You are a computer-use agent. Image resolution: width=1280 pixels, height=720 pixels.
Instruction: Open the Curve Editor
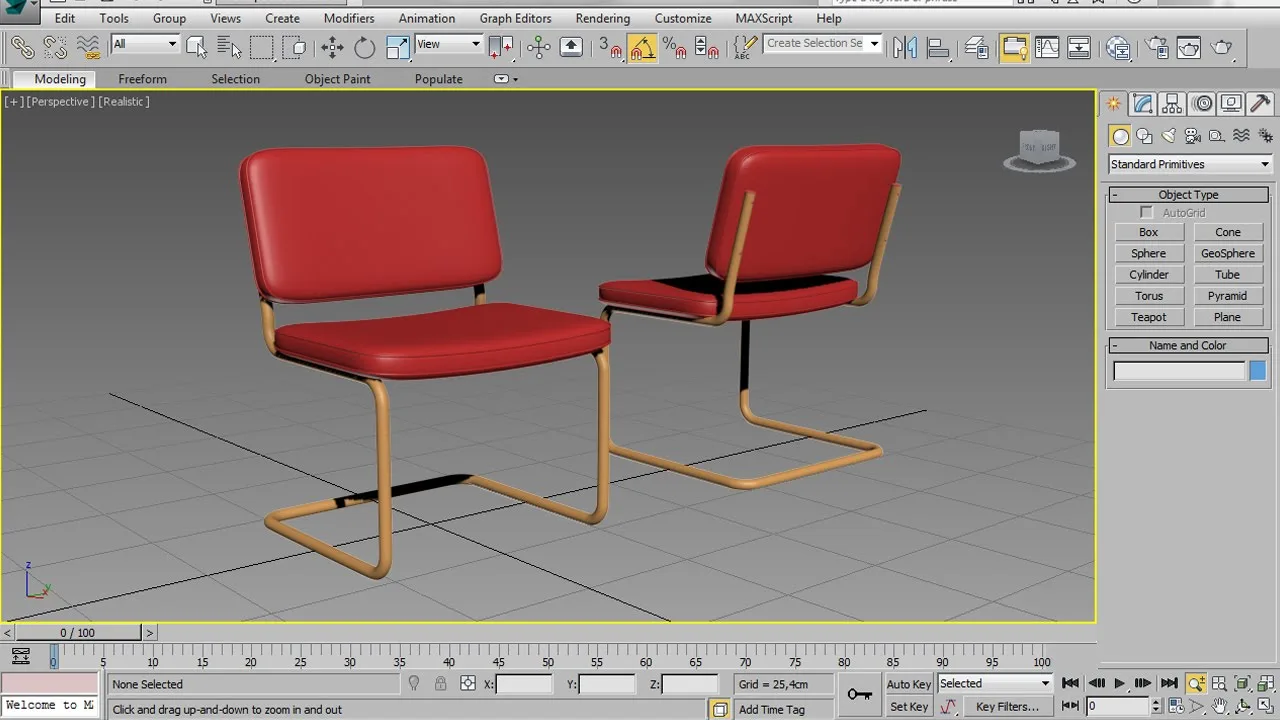[1047, 47]
